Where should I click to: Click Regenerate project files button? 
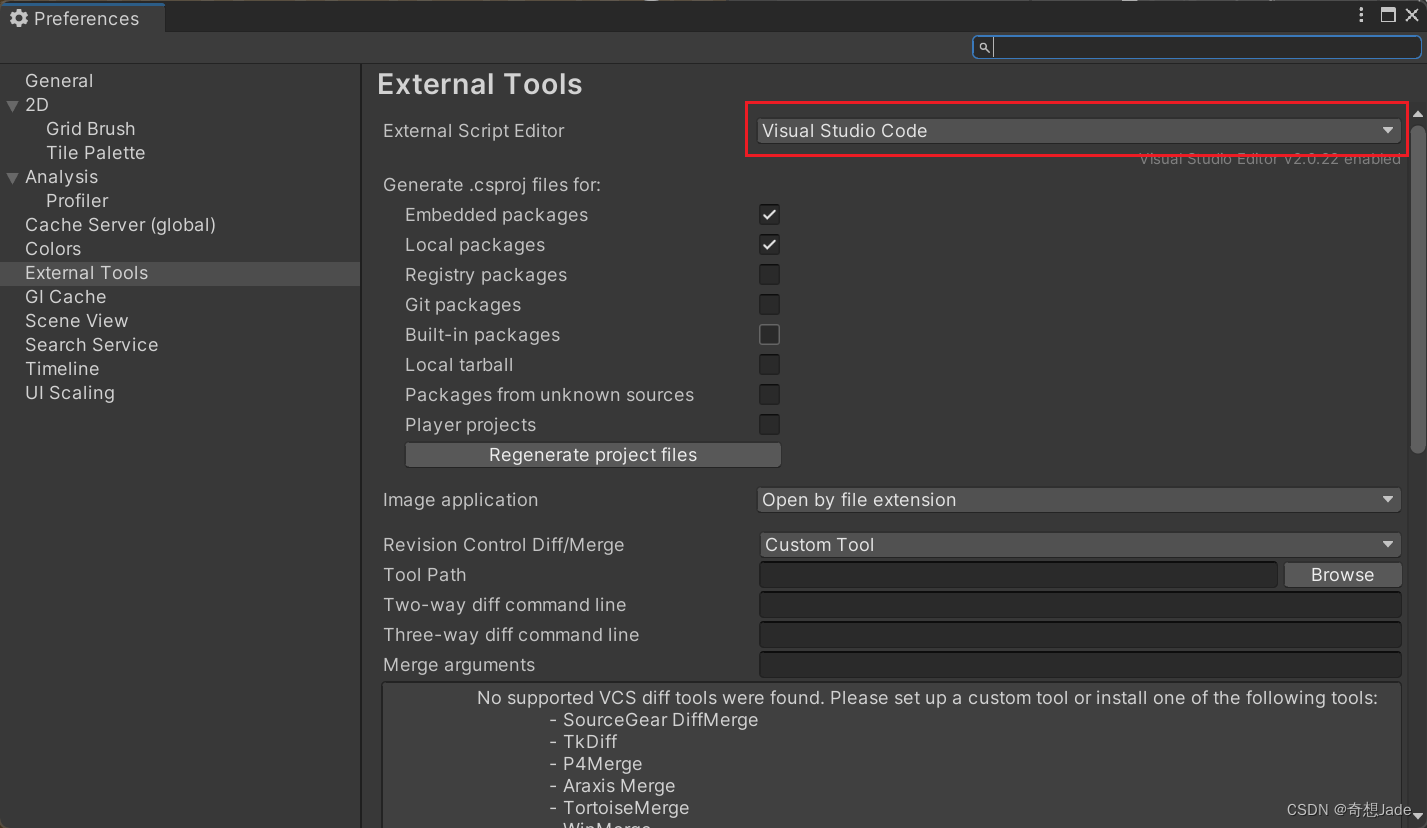593,455
